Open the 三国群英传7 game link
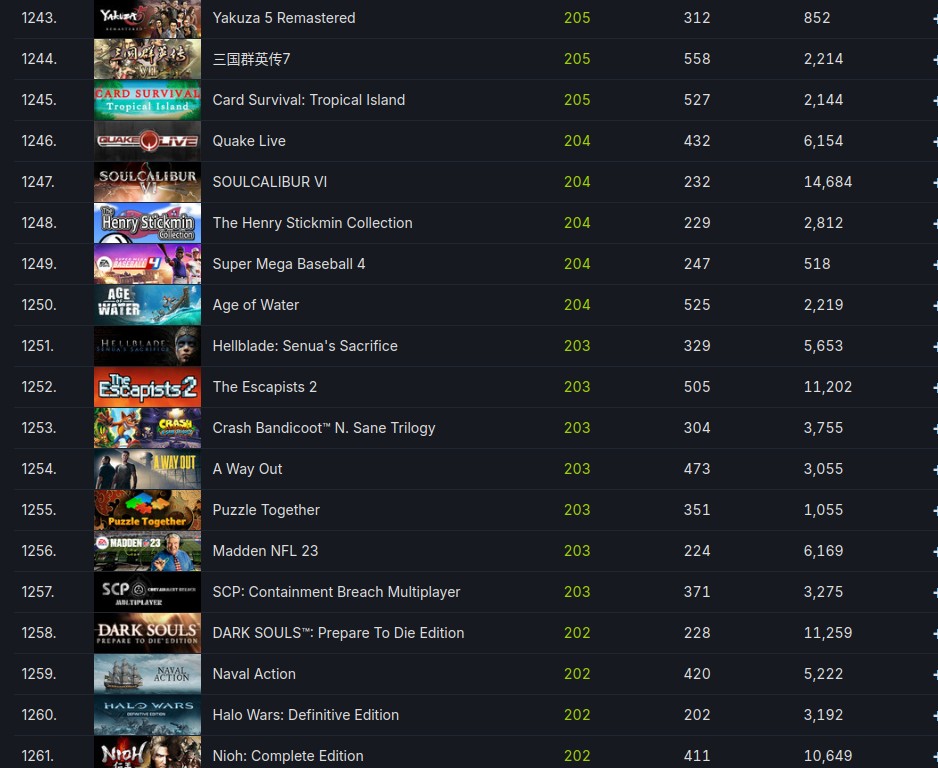Screen dimensions: 938x768 [x=251, y=59]
